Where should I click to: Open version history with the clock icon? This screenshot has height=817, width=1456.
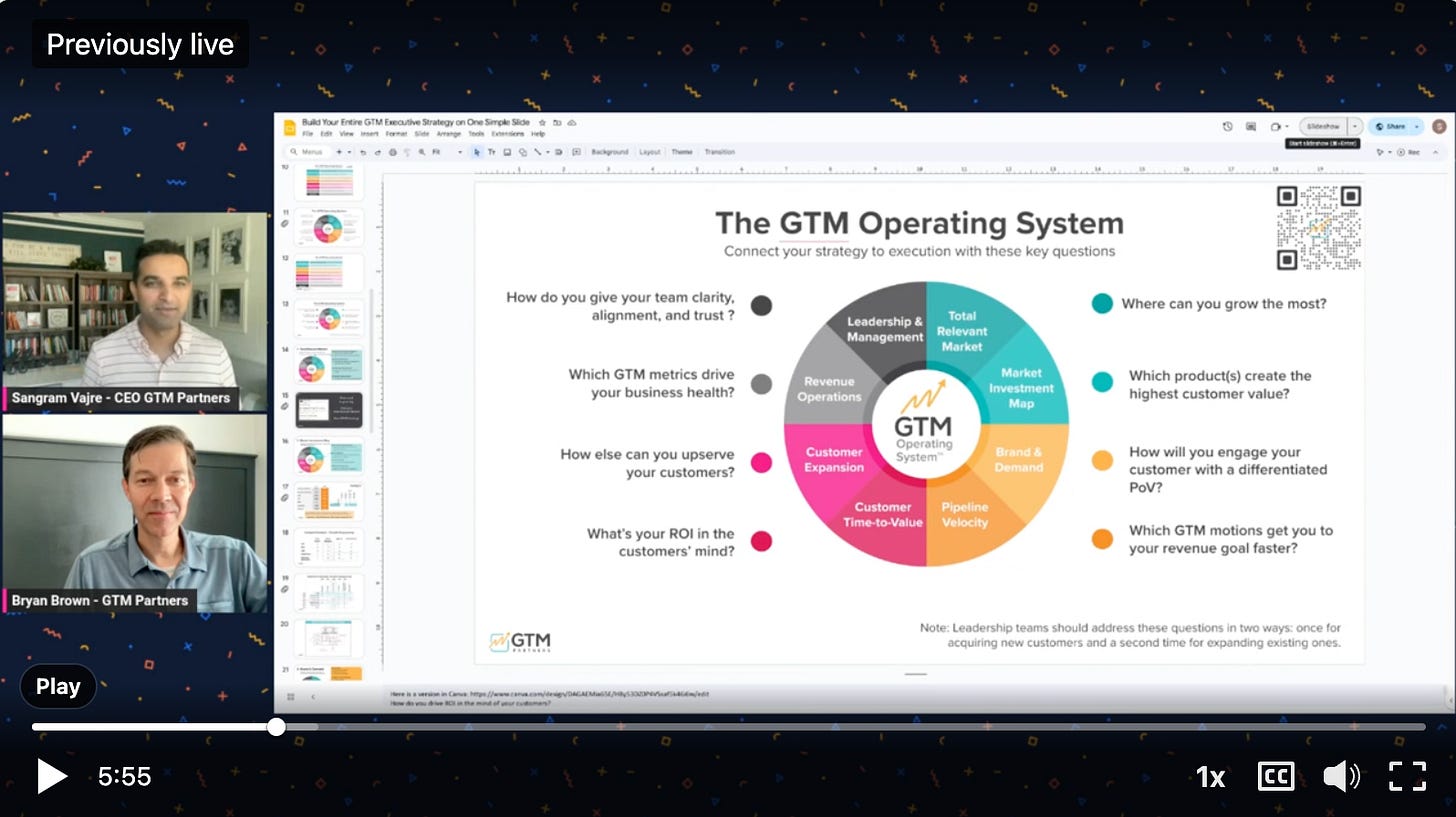click(1228, 127)
